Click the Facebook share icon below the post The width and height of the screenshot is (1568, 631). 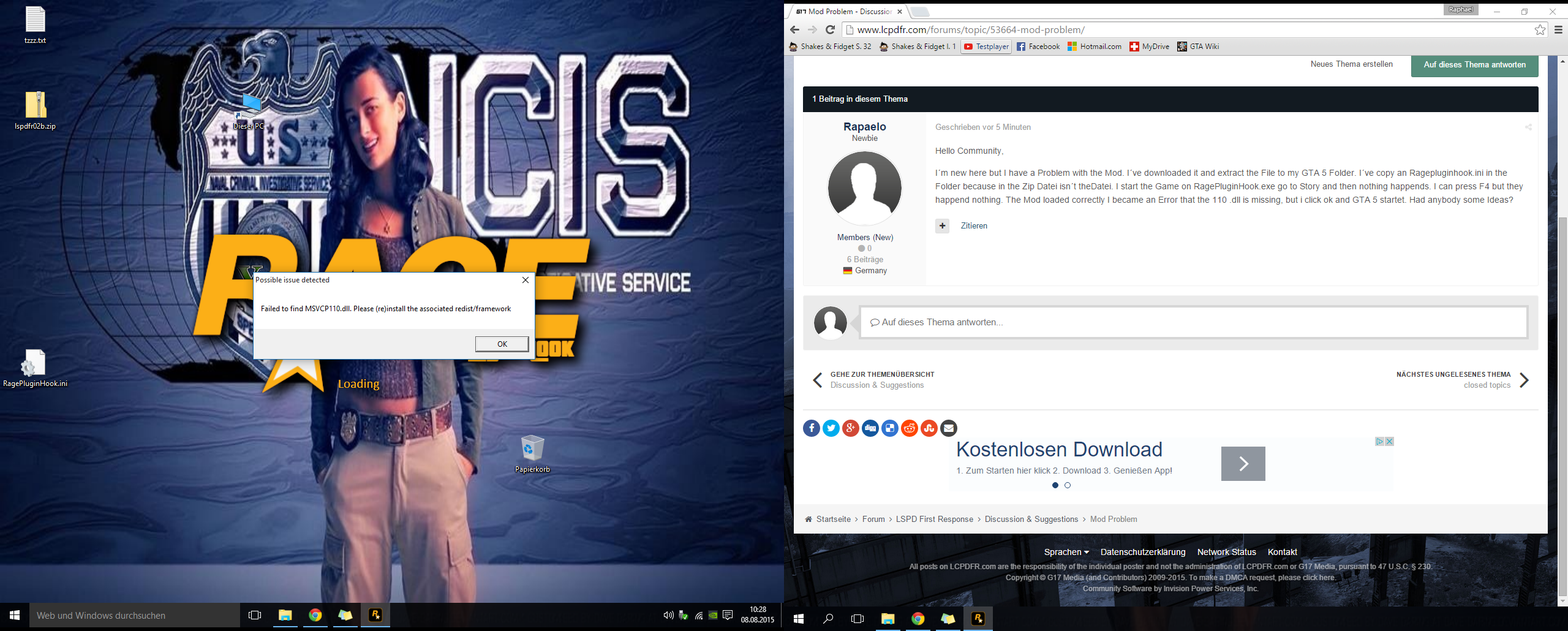click(x=811, y=428)
